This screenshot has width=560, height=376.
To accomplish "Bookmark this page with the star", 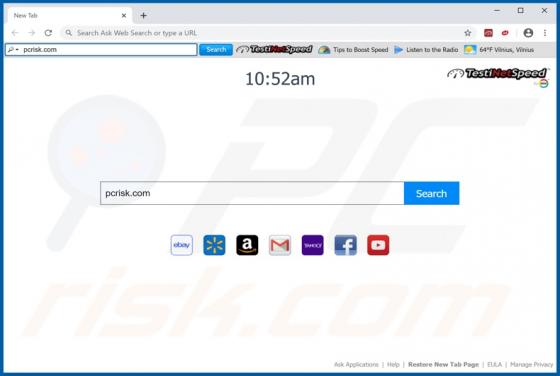I will coord(468,33).
